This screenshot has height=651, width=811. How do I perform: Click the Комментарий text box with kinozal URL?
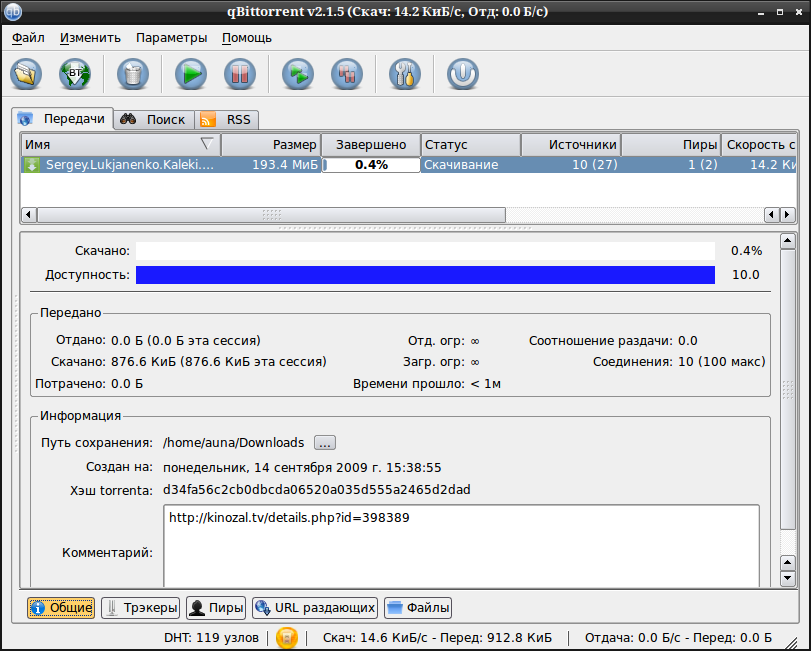click(x=461, y=546)
